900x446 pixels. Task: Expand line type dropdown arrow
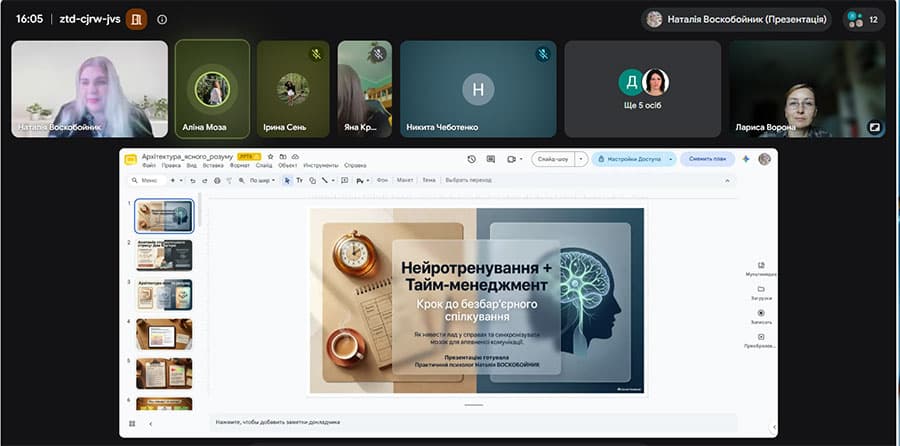click(333, 180)
